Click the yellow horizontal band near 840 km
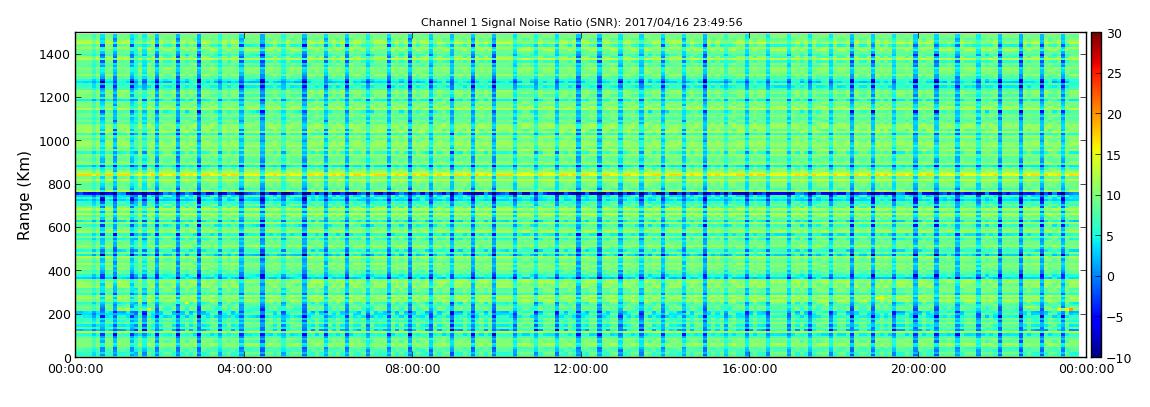The image size is (1150, 407). tap(577, 175)
